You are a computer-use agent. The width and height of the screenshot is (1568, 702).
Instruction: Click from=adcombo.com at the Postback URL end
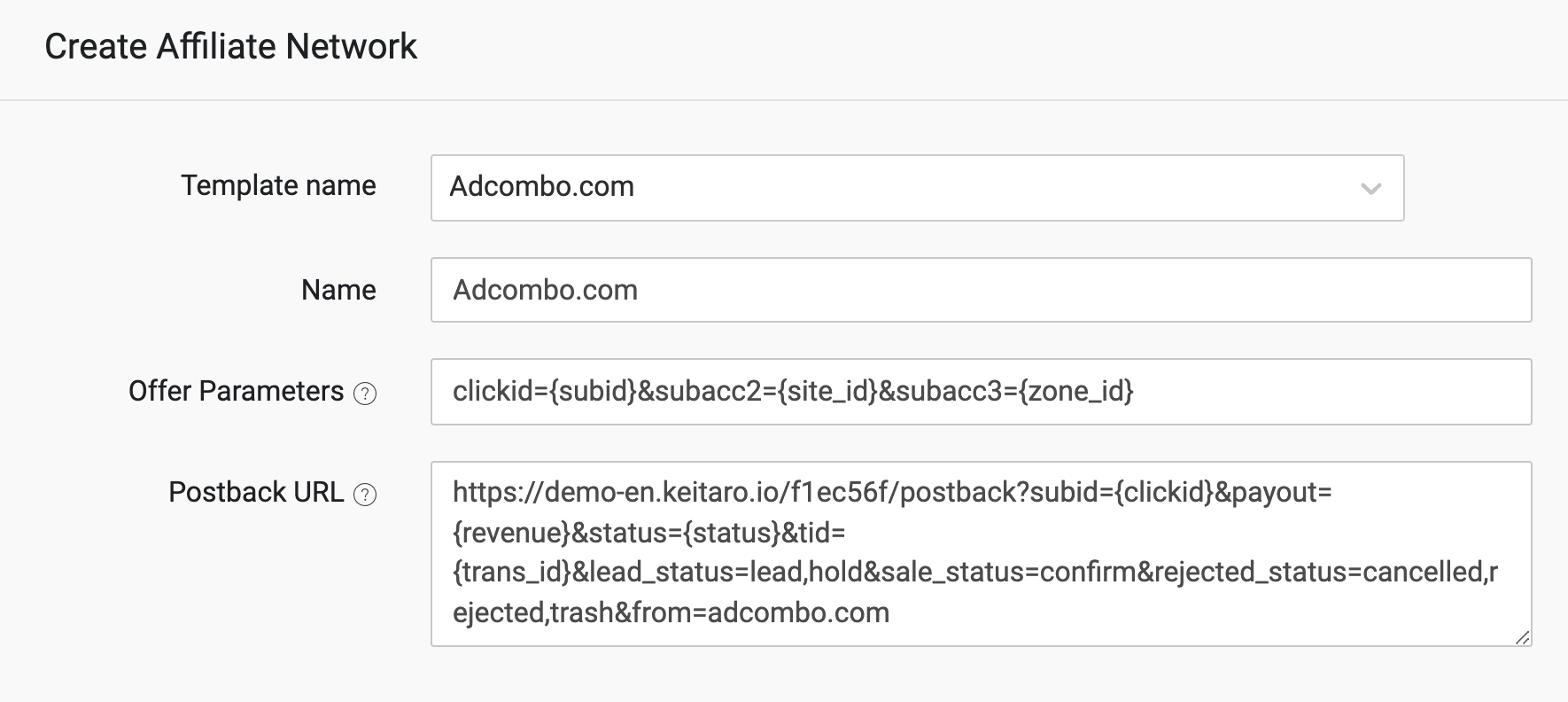(x=762, y=612)
